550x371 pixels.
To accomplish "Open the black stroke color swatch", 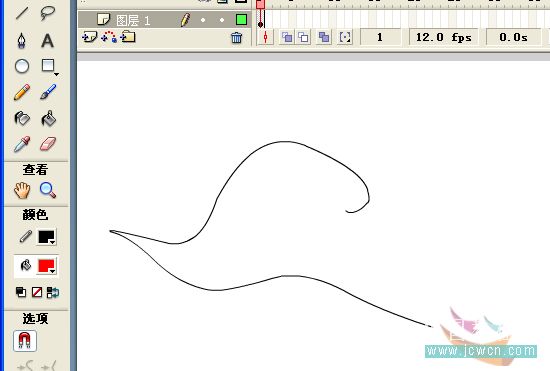I will tap(47, 237).
